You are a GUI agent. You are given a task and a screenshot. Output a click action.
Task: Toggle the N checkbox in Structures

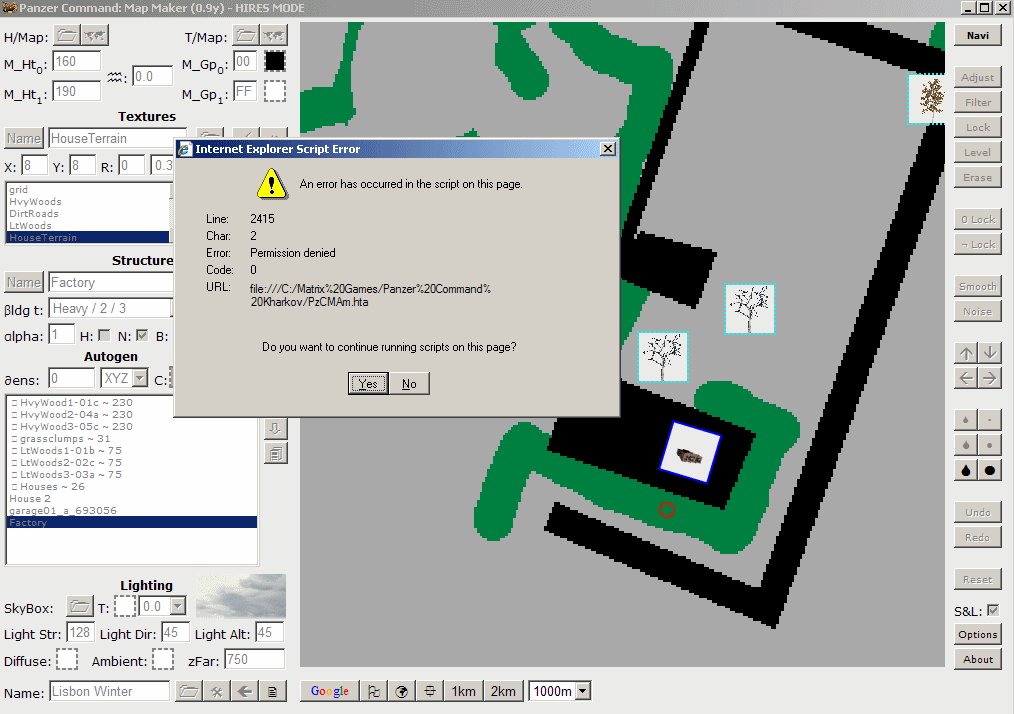142,335
